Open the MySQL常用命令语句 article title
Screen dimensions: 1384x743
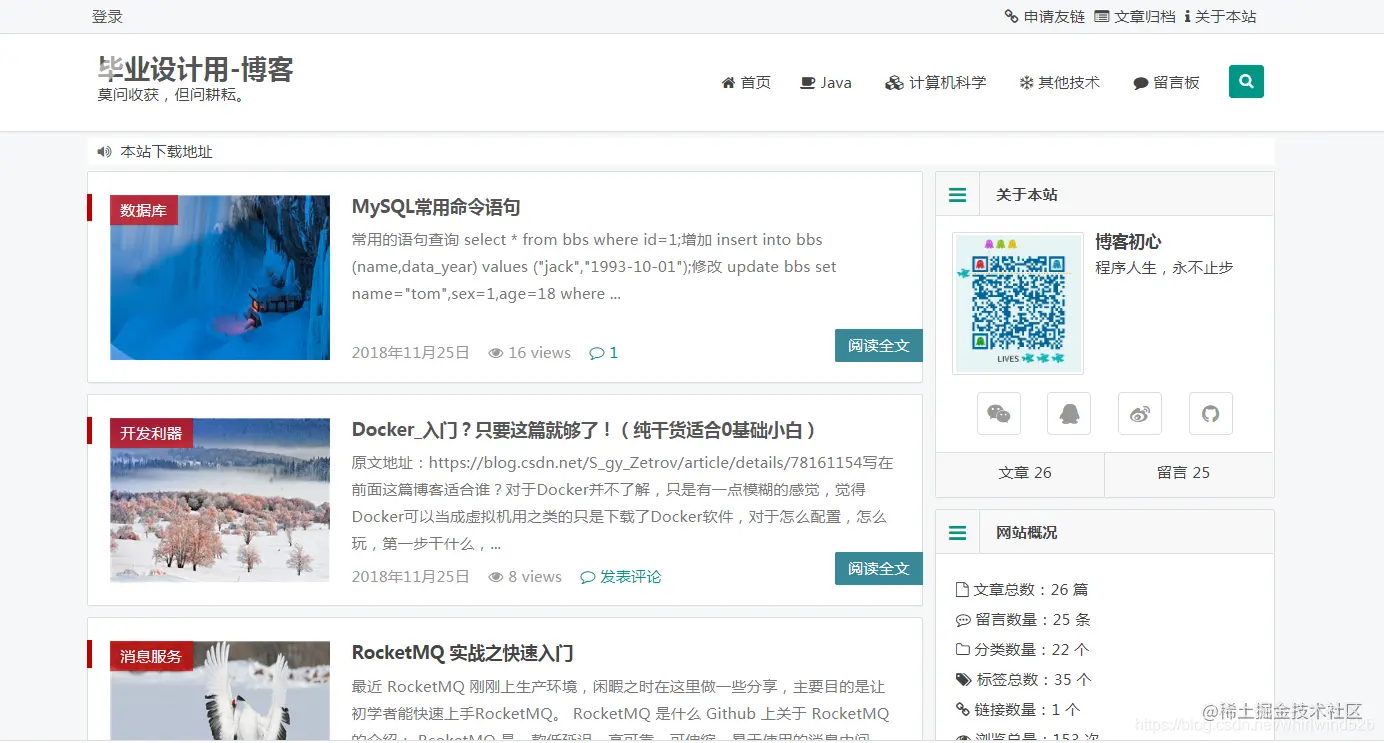[x=436, y=207]
